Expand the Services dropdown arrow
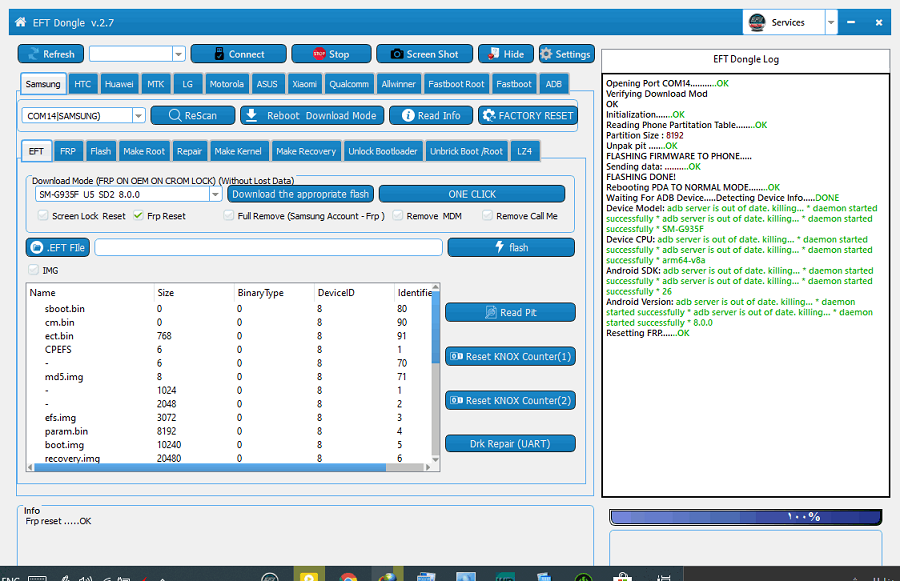The width and height of the screenshot is (900, 581). [x=831, y=22]
